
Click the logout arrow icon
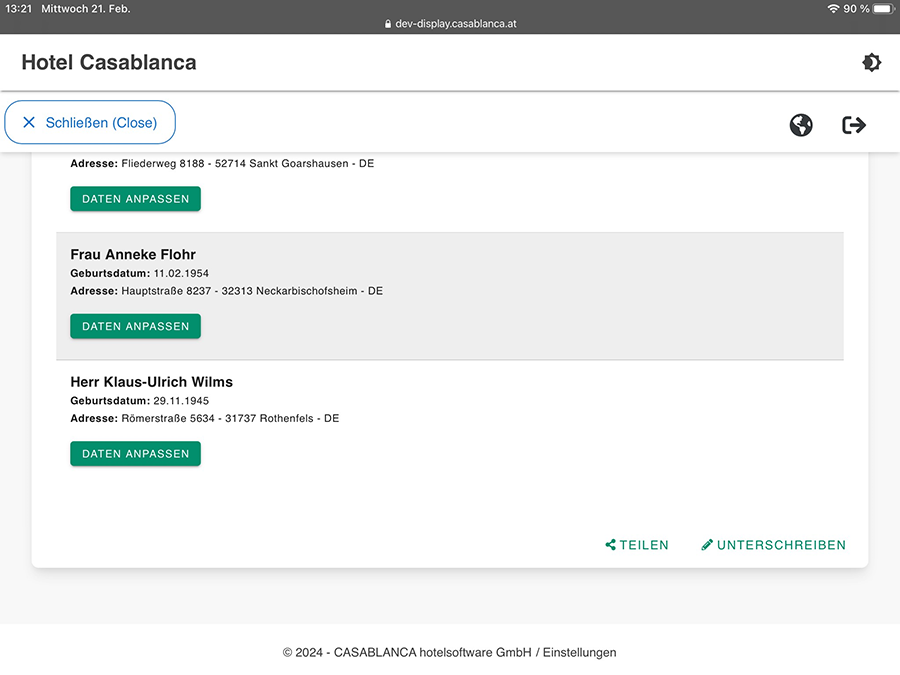point(853,125)
